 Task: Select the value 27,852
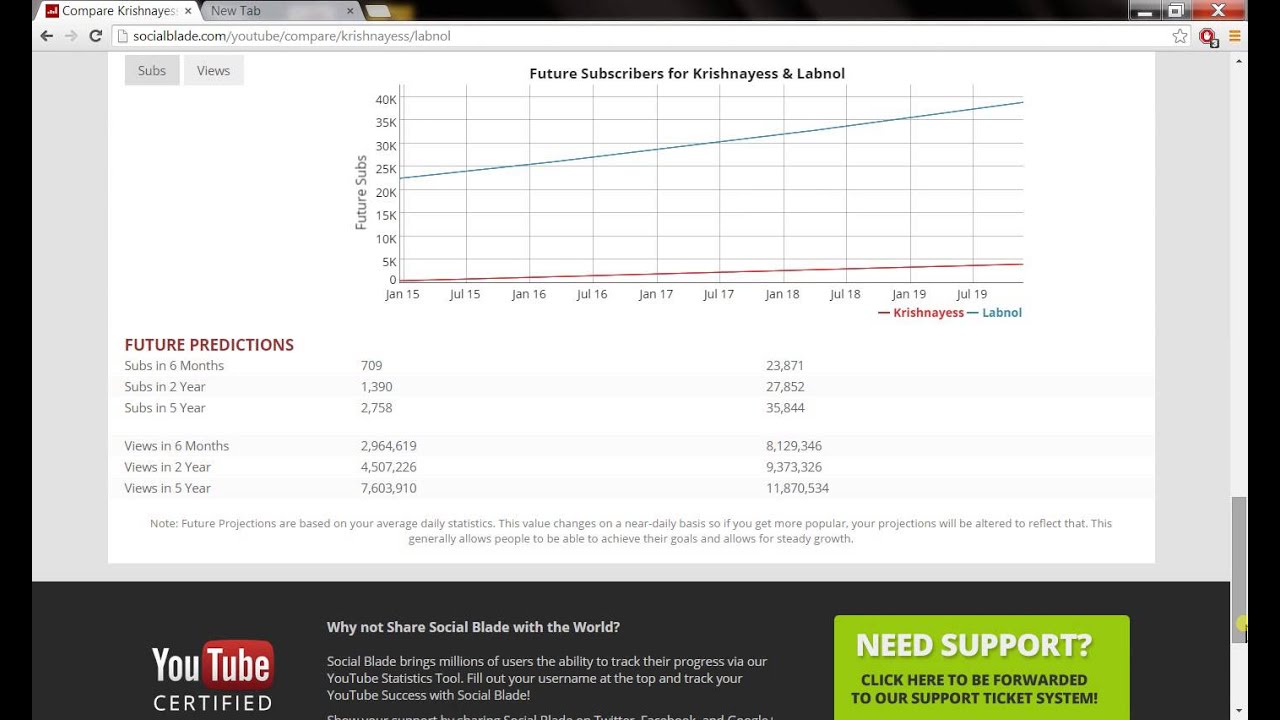point(785,387)
